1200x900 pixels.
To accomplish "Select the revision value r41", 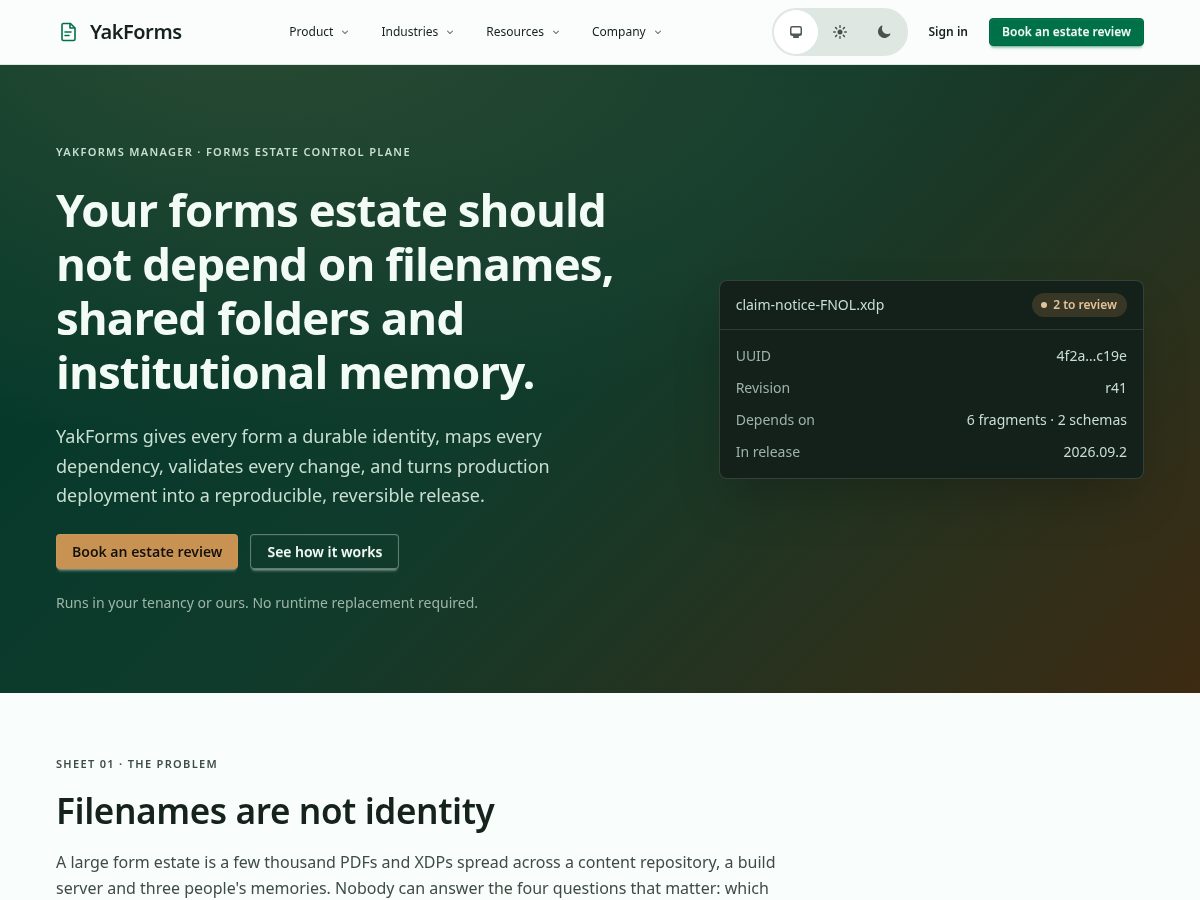I will point(1116,388).
